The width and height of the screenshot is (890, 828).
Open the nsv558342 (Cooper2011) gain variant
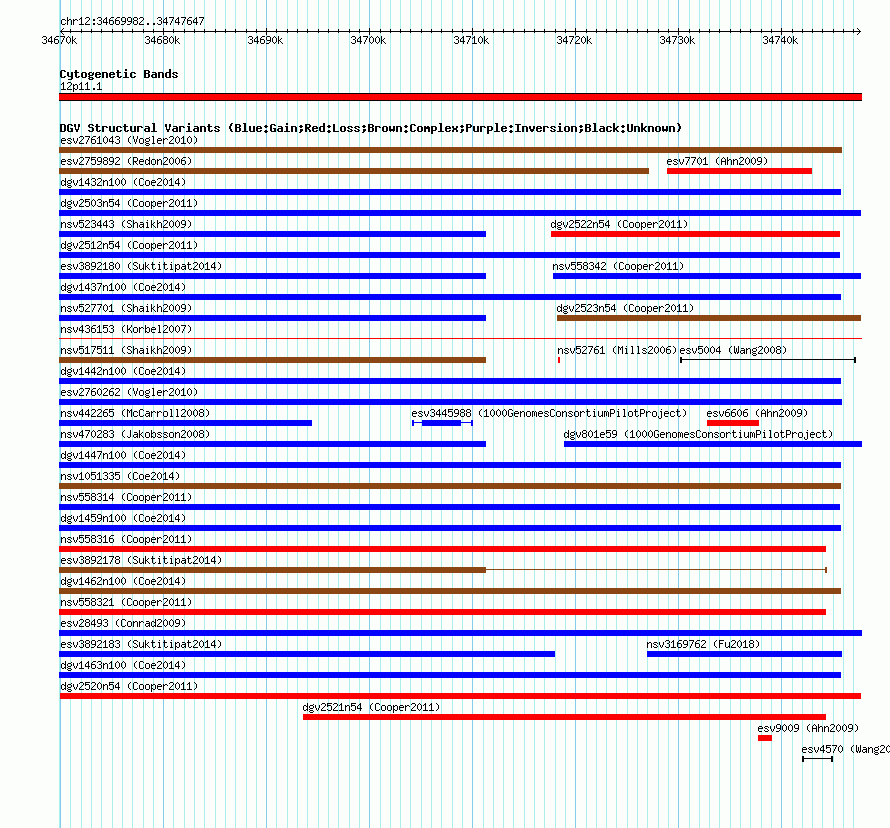click(x=707, y=276)
